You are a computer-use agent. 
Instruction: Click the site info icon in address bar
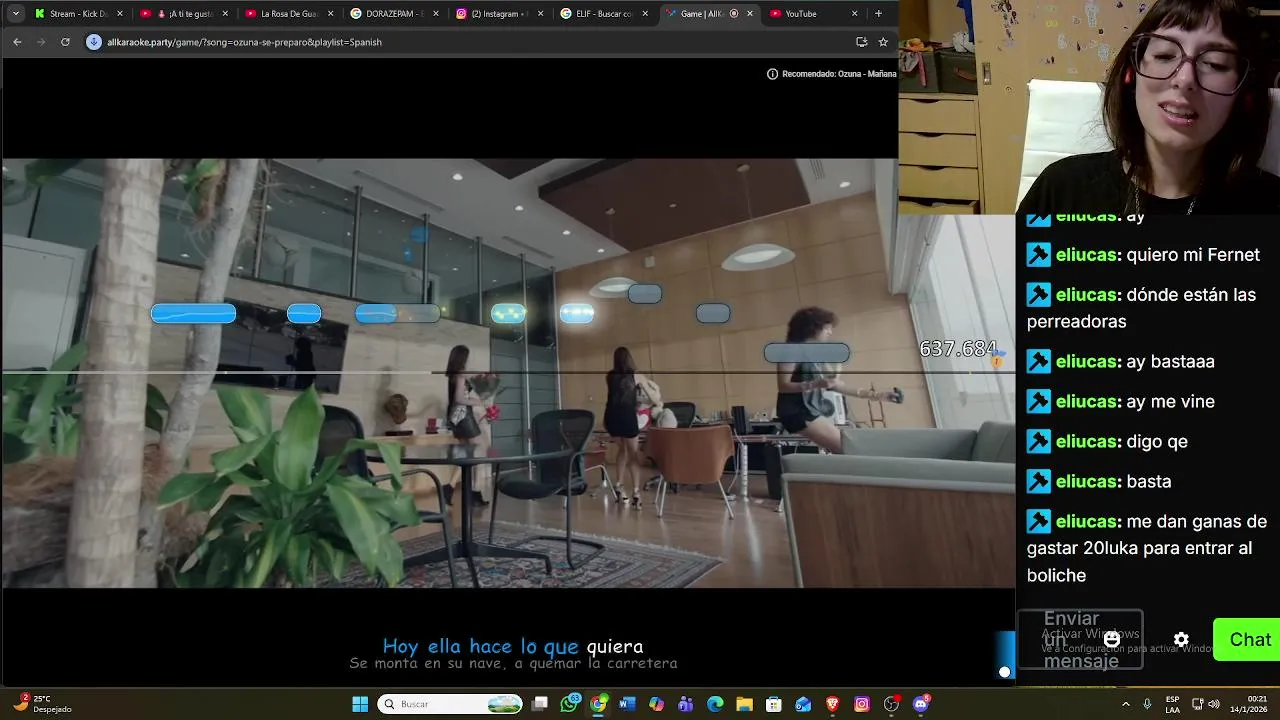tap(94, 42)
